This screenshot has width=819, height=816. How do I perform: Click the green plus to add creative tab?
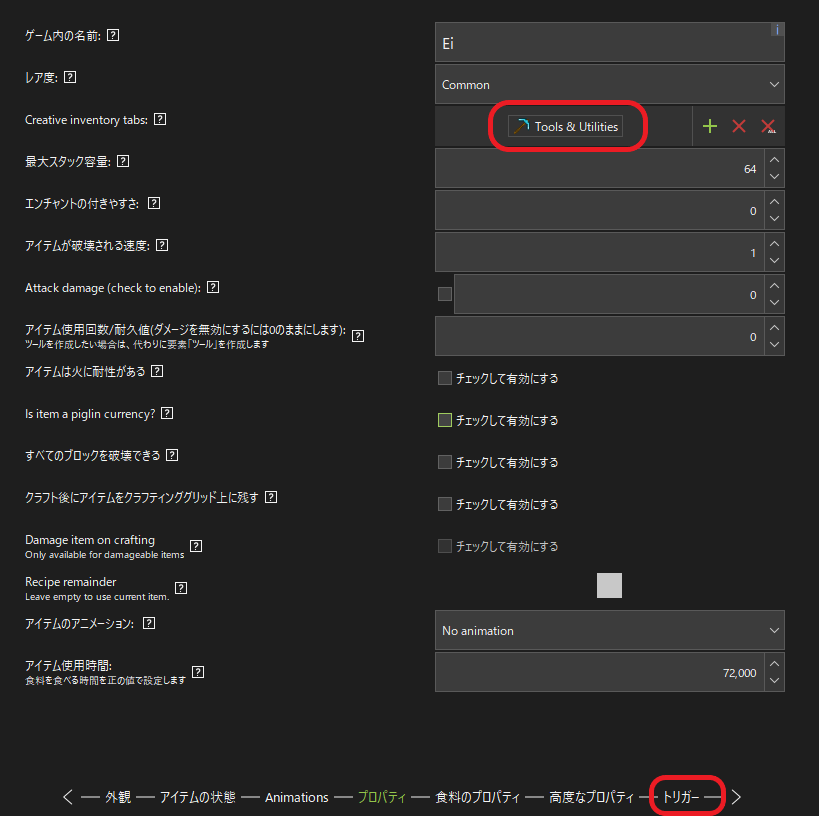click(710, 126)
